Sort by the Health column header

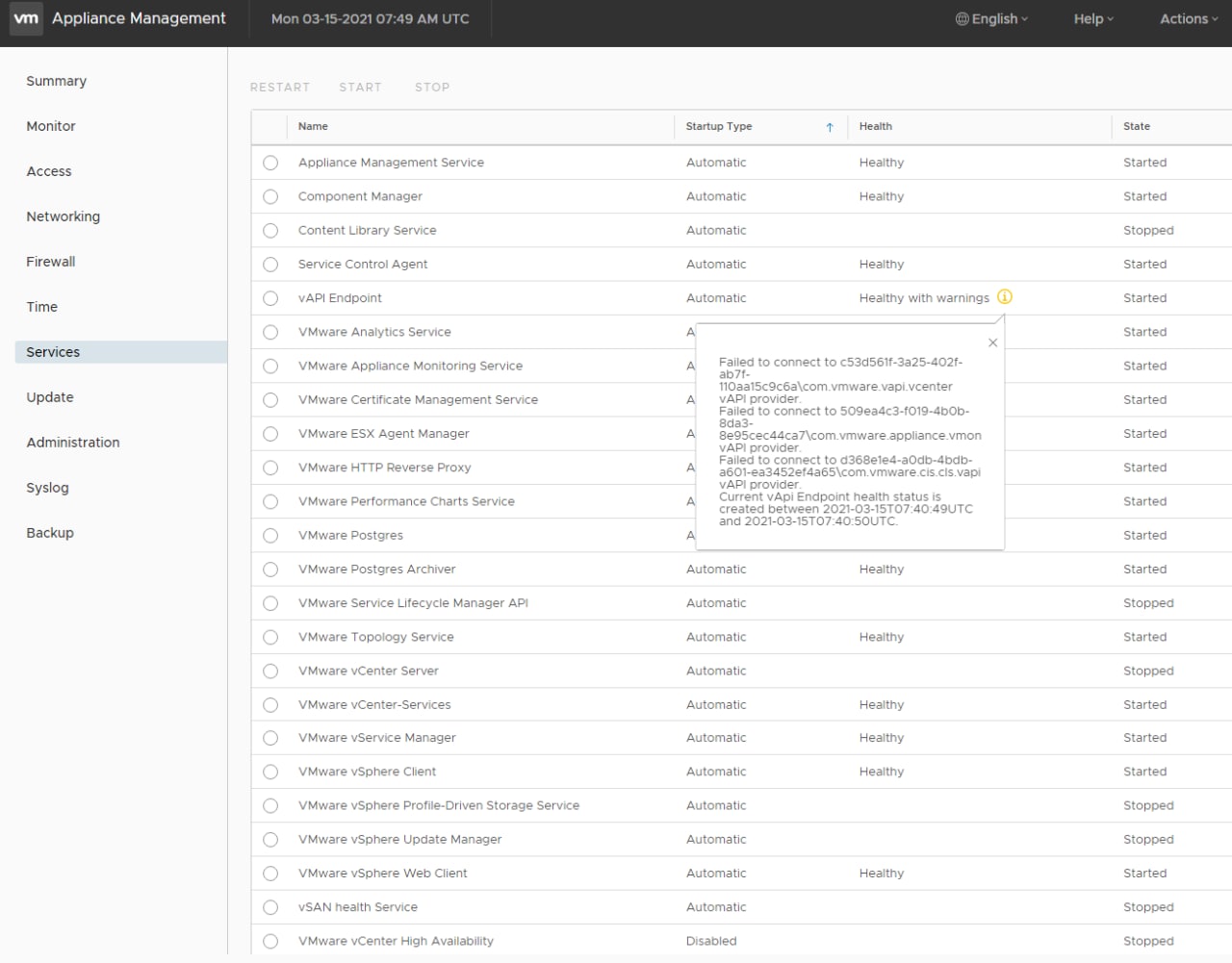tap(876, 126)
